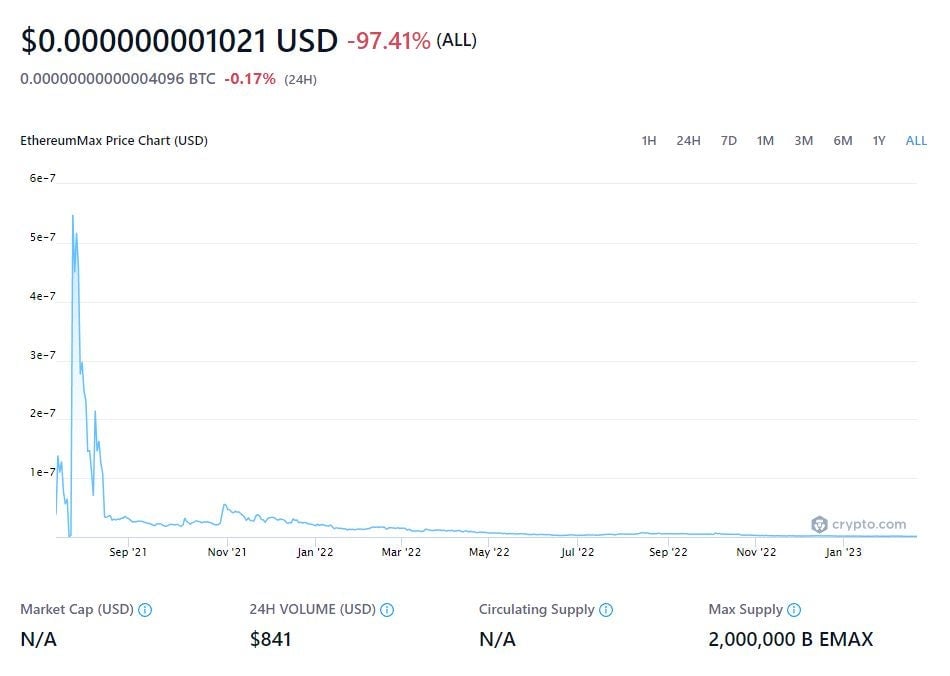Click the EthereumMax USD price value
The height and width of the screenshot is (676, 950).
pos(178,41)
